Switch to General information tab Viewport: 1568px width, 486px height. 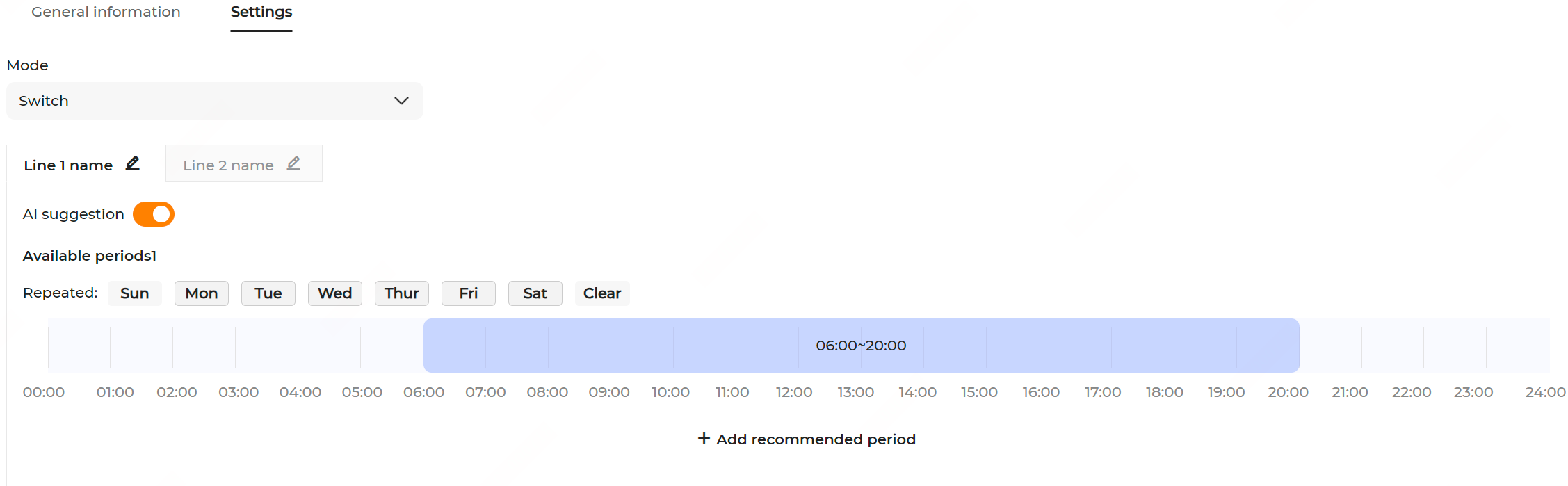coord(106,12)
